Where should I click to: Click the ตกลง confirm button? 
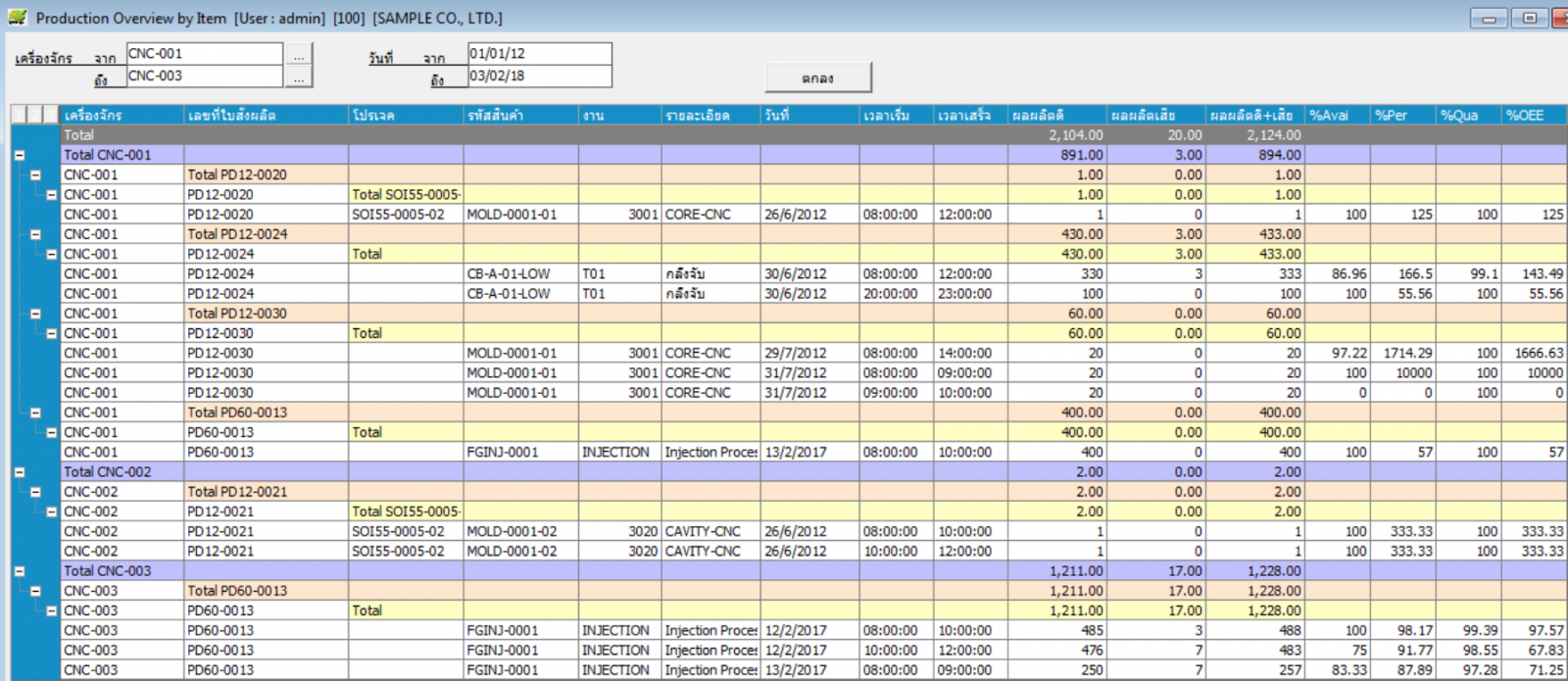[x=817, y=77]
